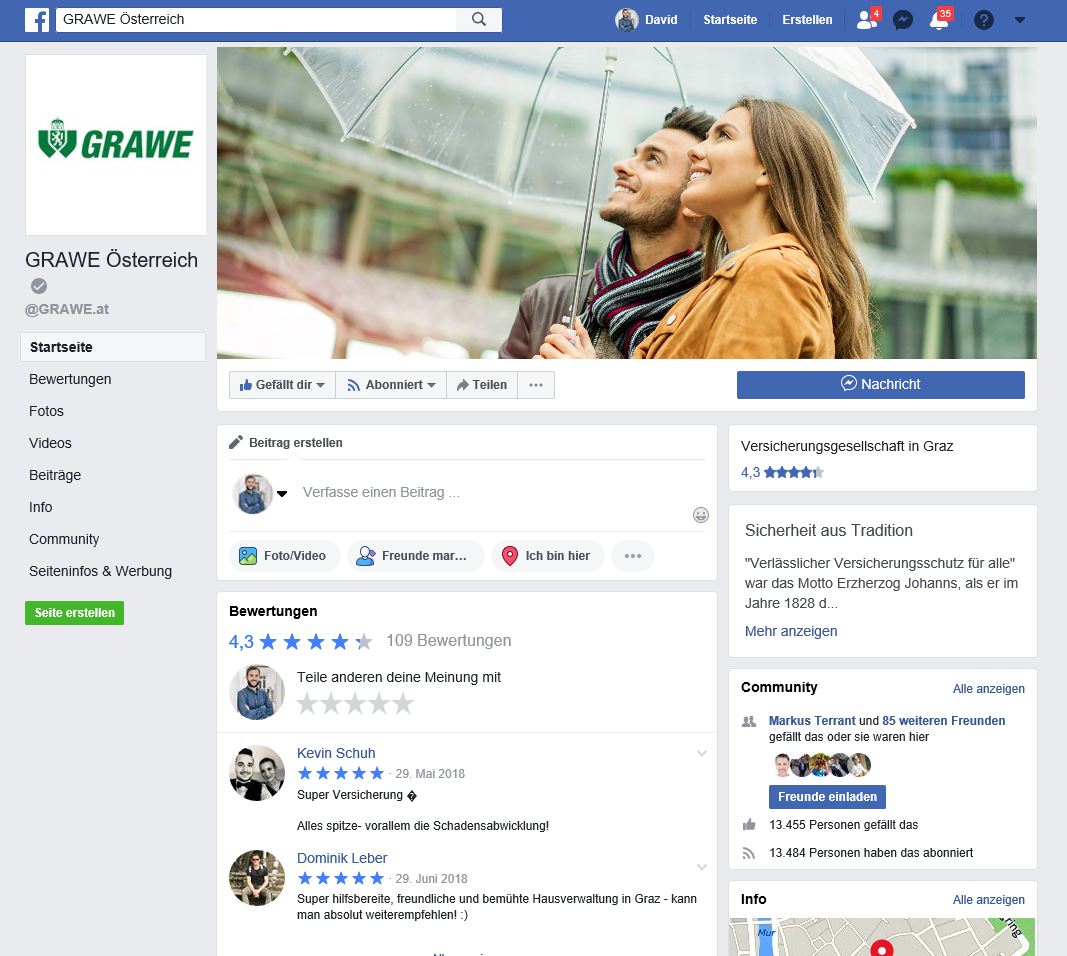This screenshot has width=1067, height=956.
Task: Expand options for Kevin Schuh's review
Action: point(702,753)
